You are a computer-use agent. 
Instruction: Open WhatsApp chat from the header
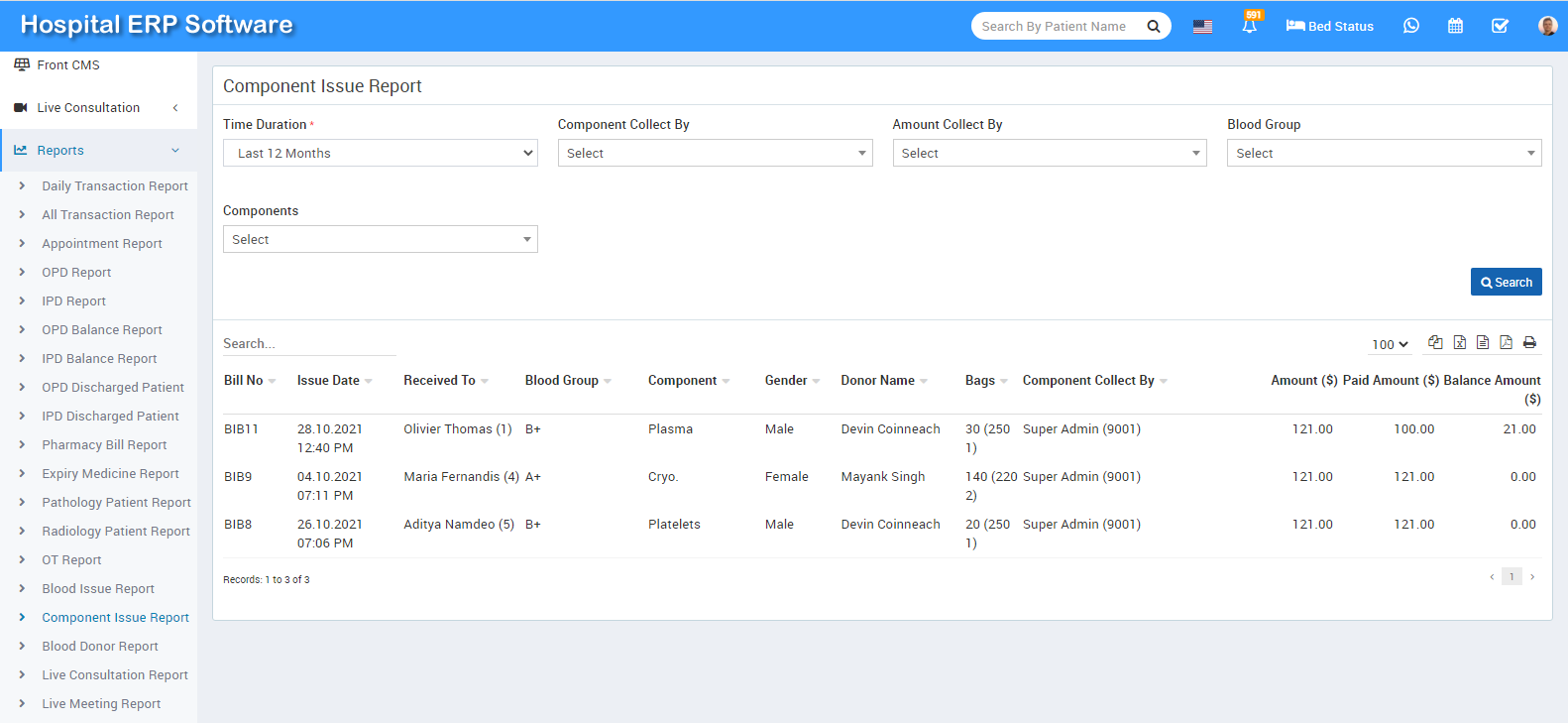point(1411,26)
